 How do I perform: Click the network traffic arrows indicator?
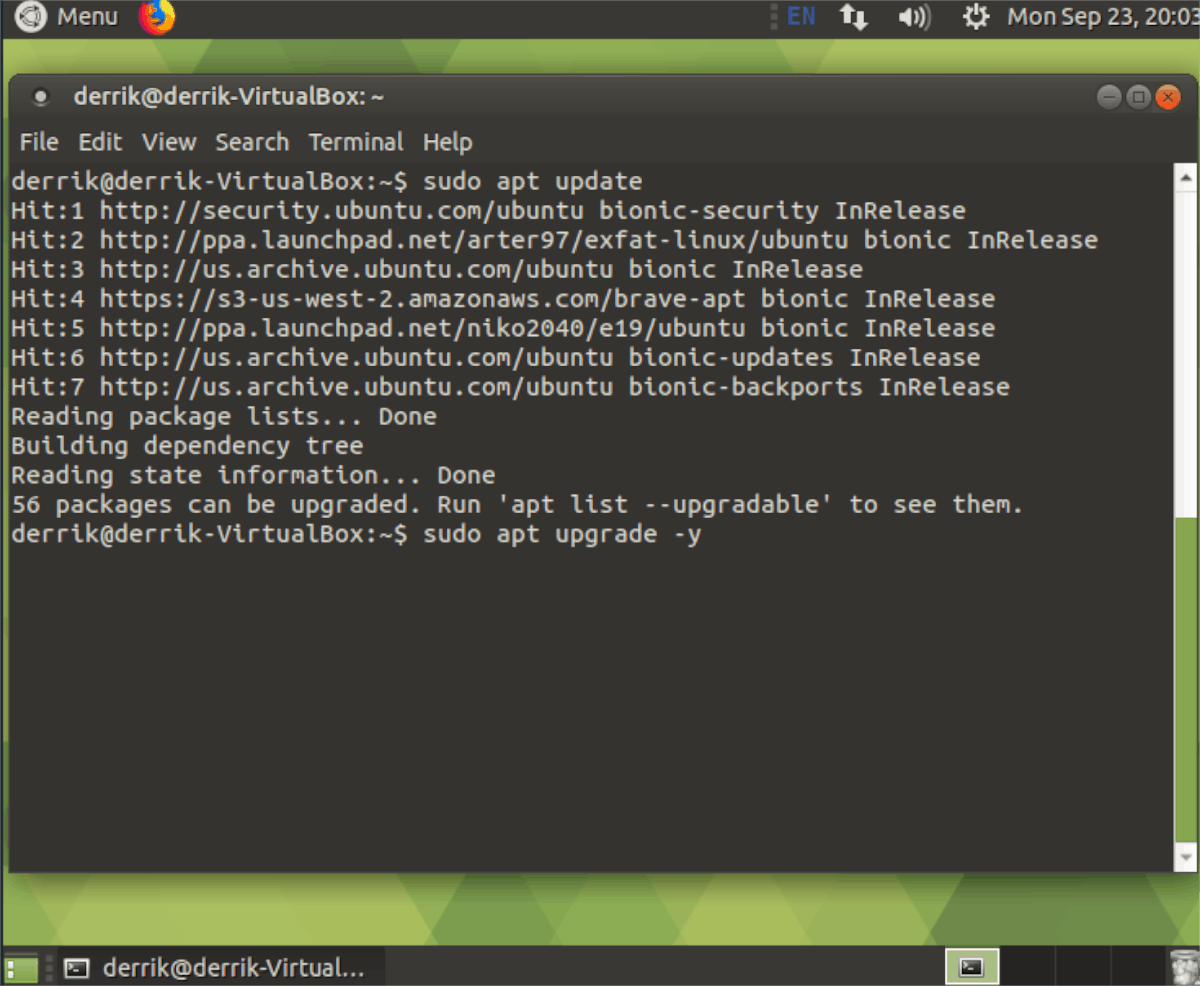point(853,17)
